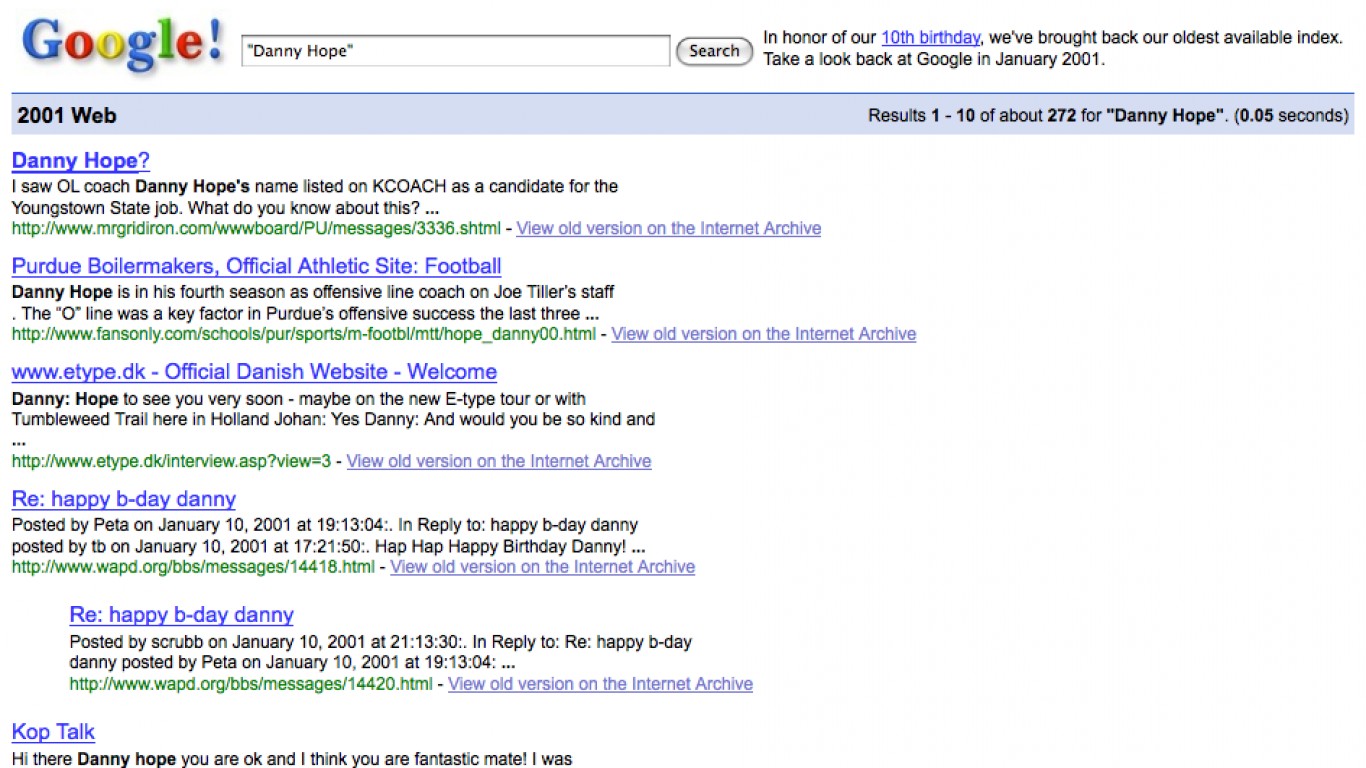Click the "2001 Web" results header
The height and width of the screenshot is (768, 1366).
pos(67,116)
